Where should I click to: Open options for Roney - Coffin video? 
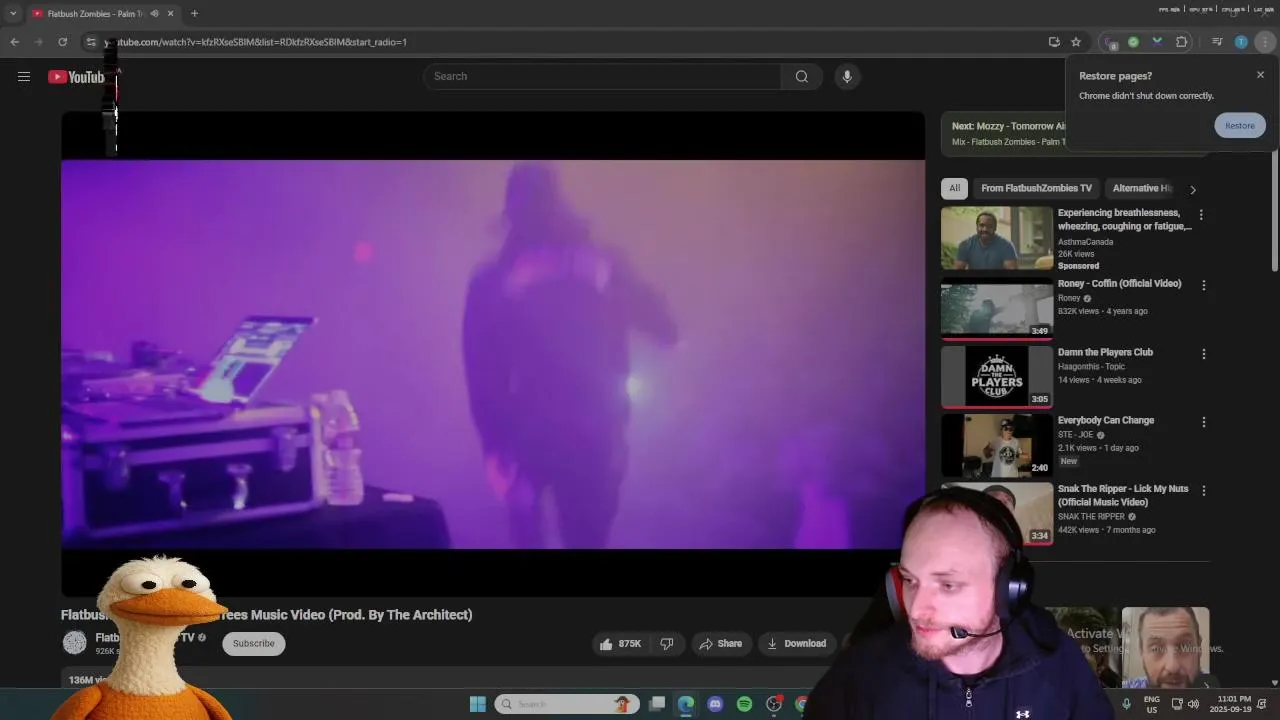pyautogui.click(x=1203, y=285)
